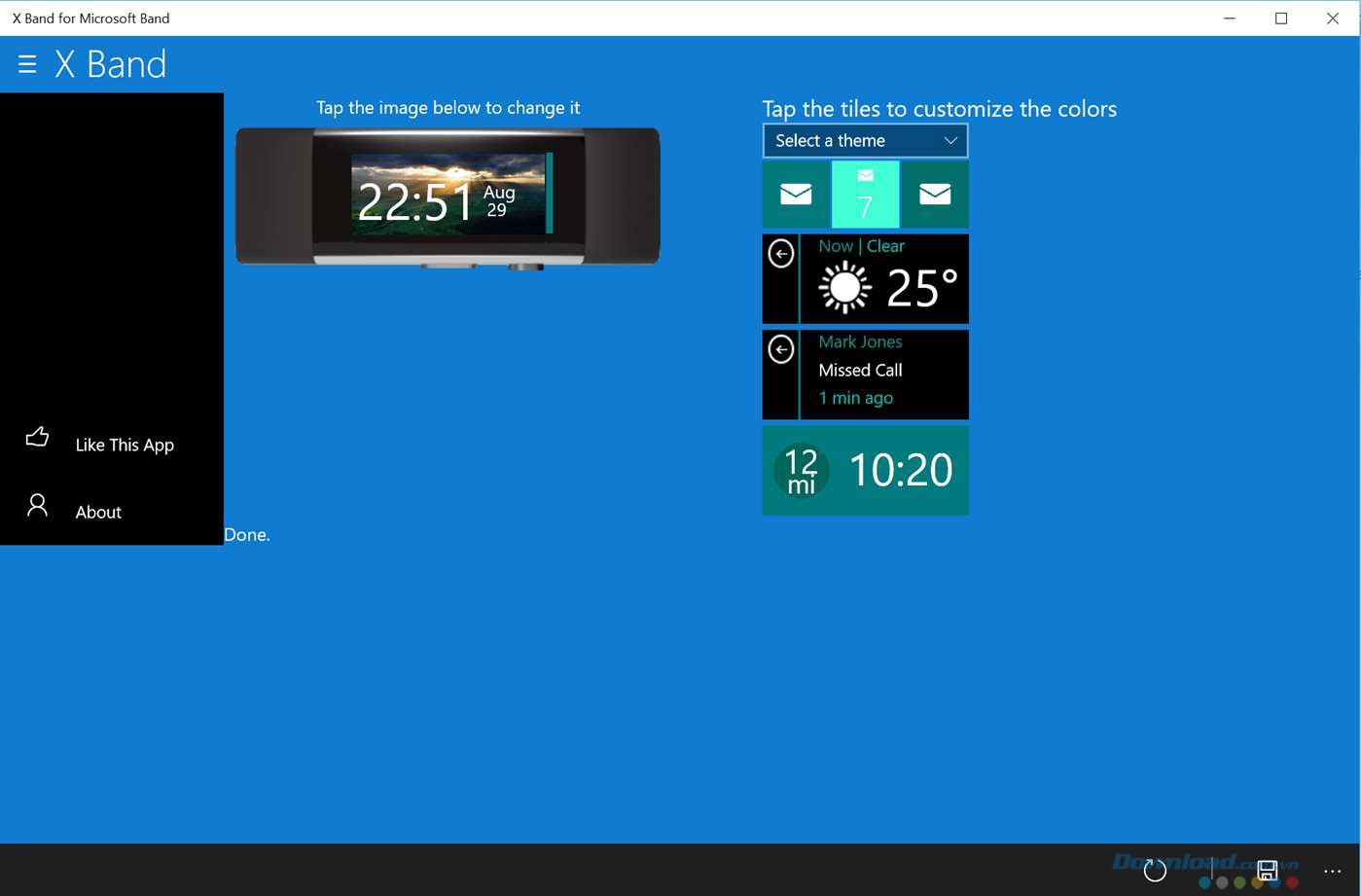Open the hamburger menu next to X Band

coord(25,64)
